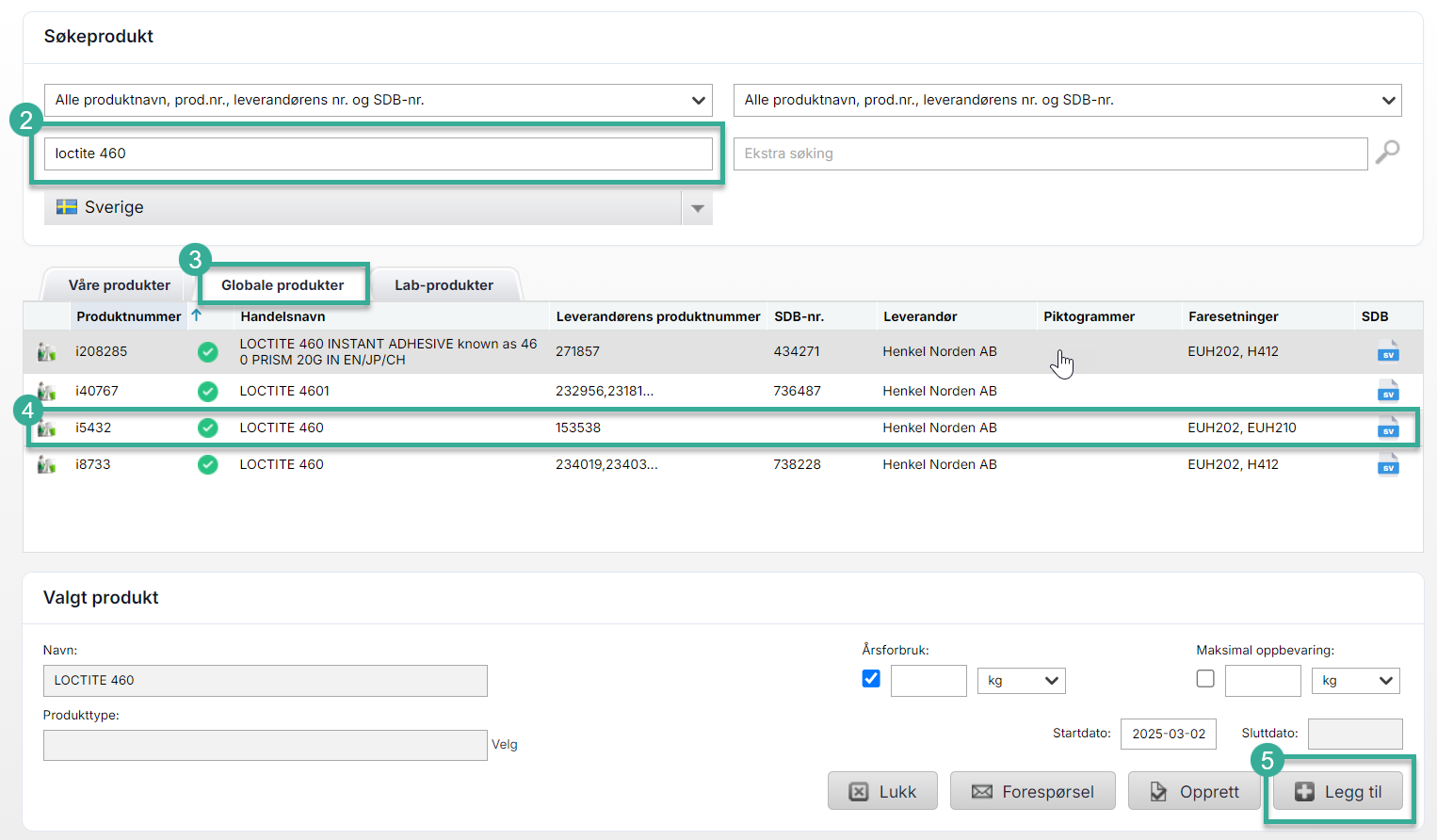Sort by Produktnummer column header

(x=129, y=316)
